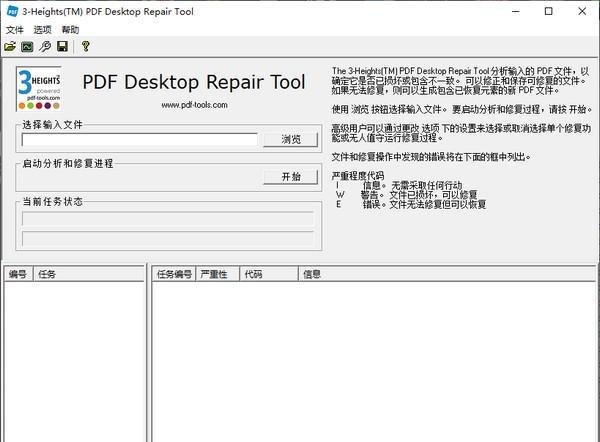
Task: Maximize the Repair Tool window
Action: click(x=548, y=11)
